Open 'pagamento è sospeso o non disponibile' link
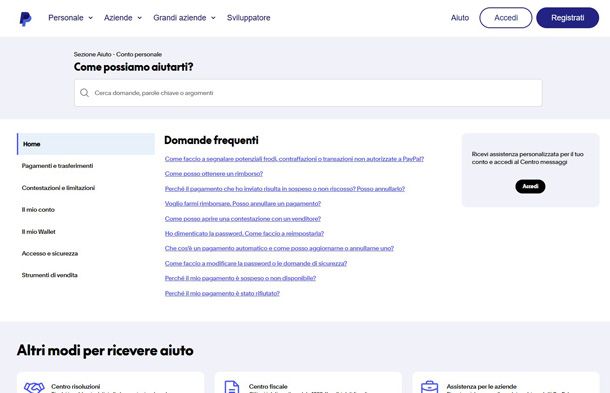Screen dimensions: 610x393 240,278
